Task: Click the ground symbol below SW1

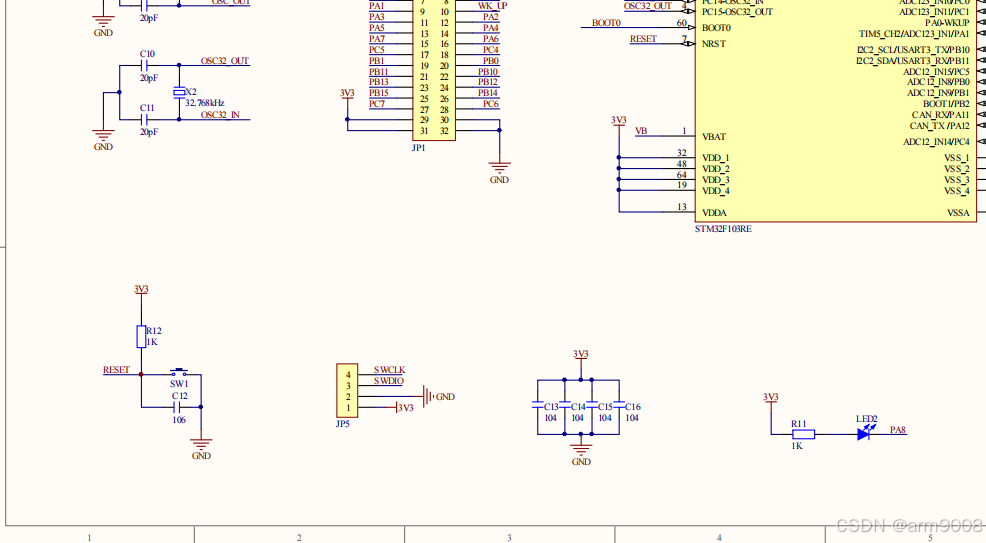Action: tap(201, 444)
